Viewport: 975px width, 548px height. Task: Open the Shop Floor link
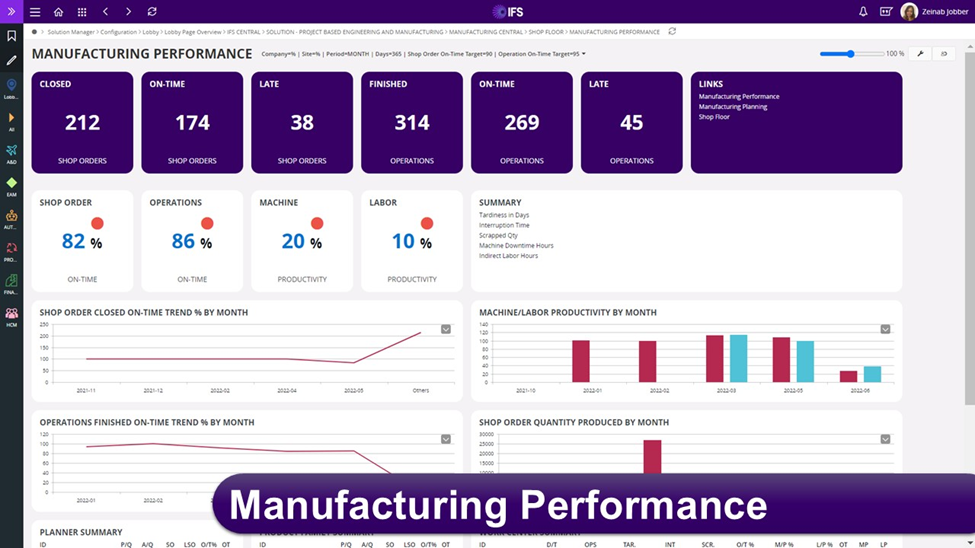click(x=714, y=117)
